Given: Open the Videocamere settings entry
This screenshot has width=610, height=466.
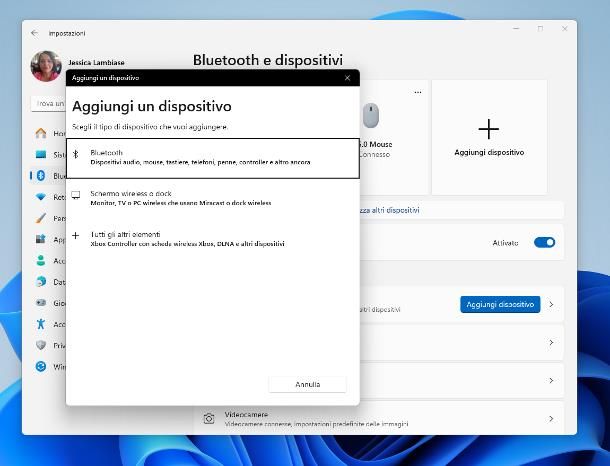Looking at the screenshot, I should coord(379,419).
